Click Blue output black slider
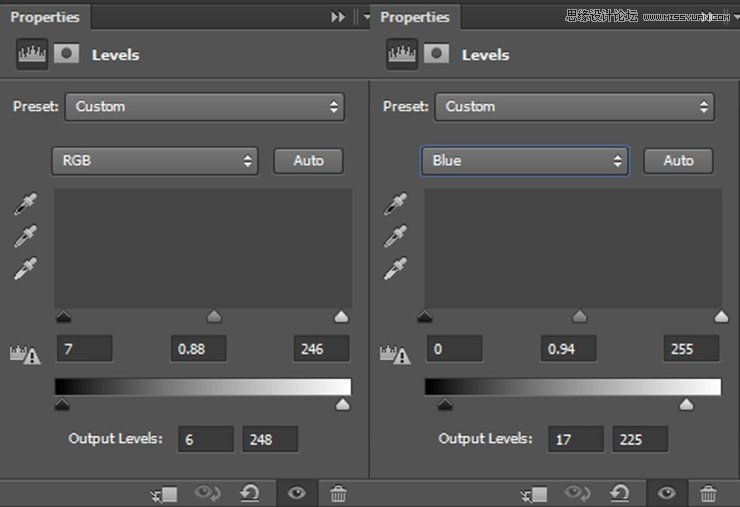The height and width of the screenshot is (507, 740). pos(445,405)
